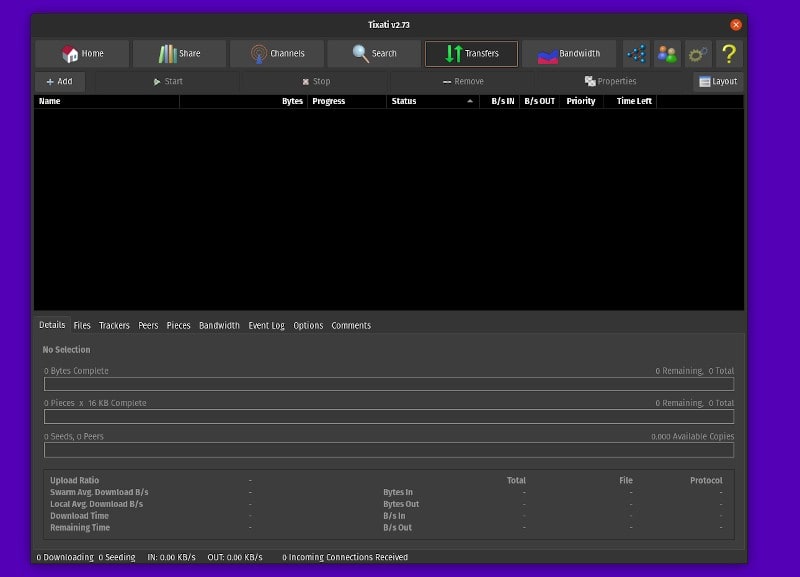The height and width of the screenshot is (577, 800).
Task: Click the Add transfer button
Action: [x=60, y=82]
